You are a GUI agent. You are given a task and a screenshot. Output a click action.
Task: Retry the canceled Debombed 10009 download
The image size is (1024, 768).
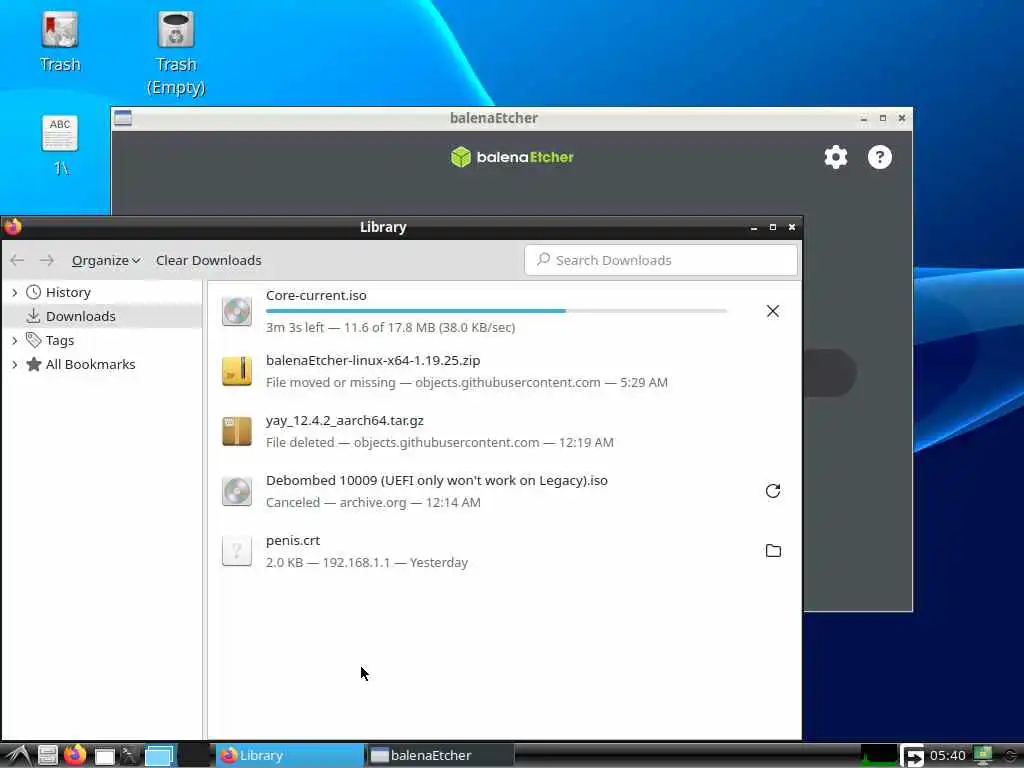773,491
